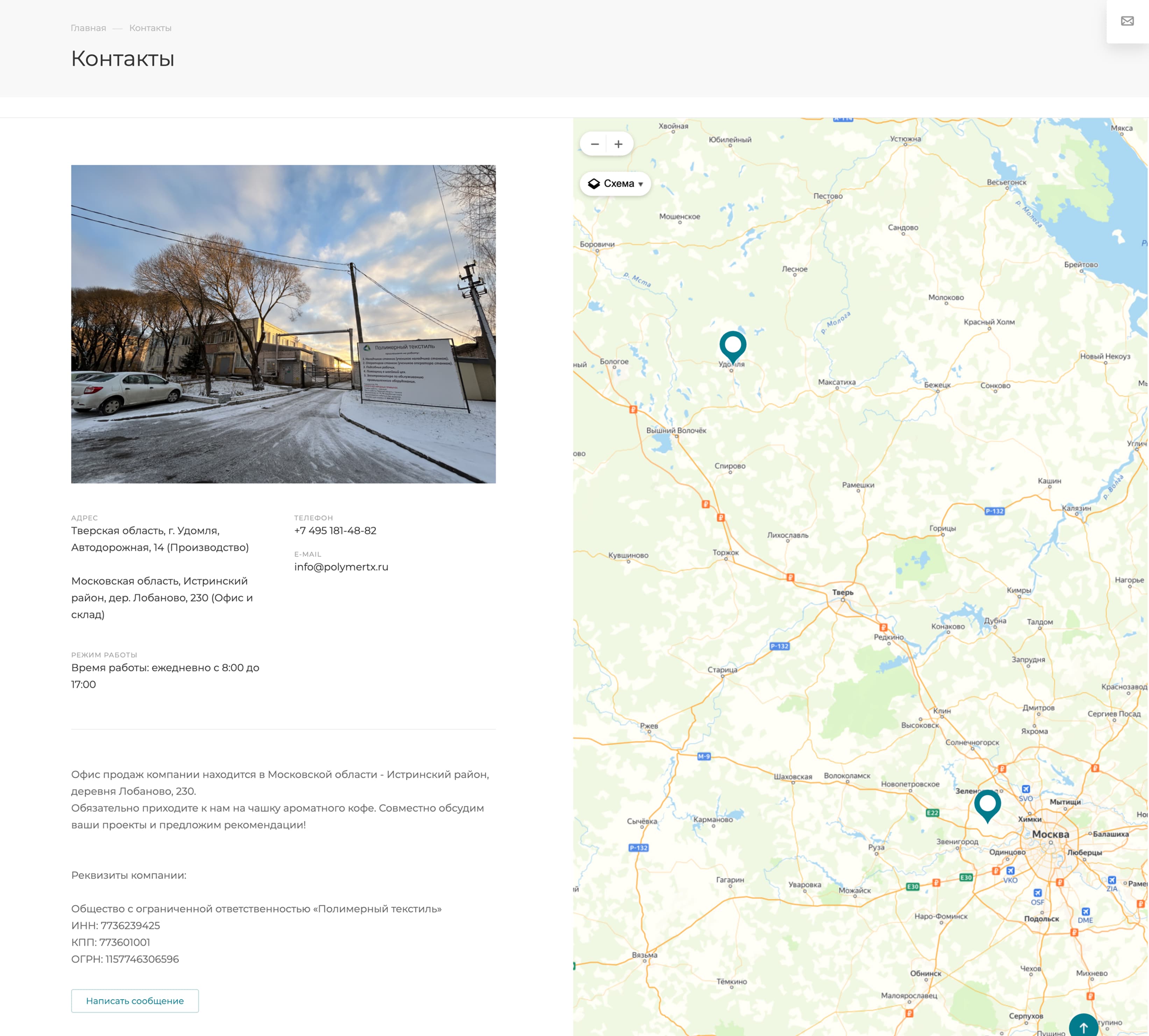Zoom in the map with plus button

click(618, 144)
